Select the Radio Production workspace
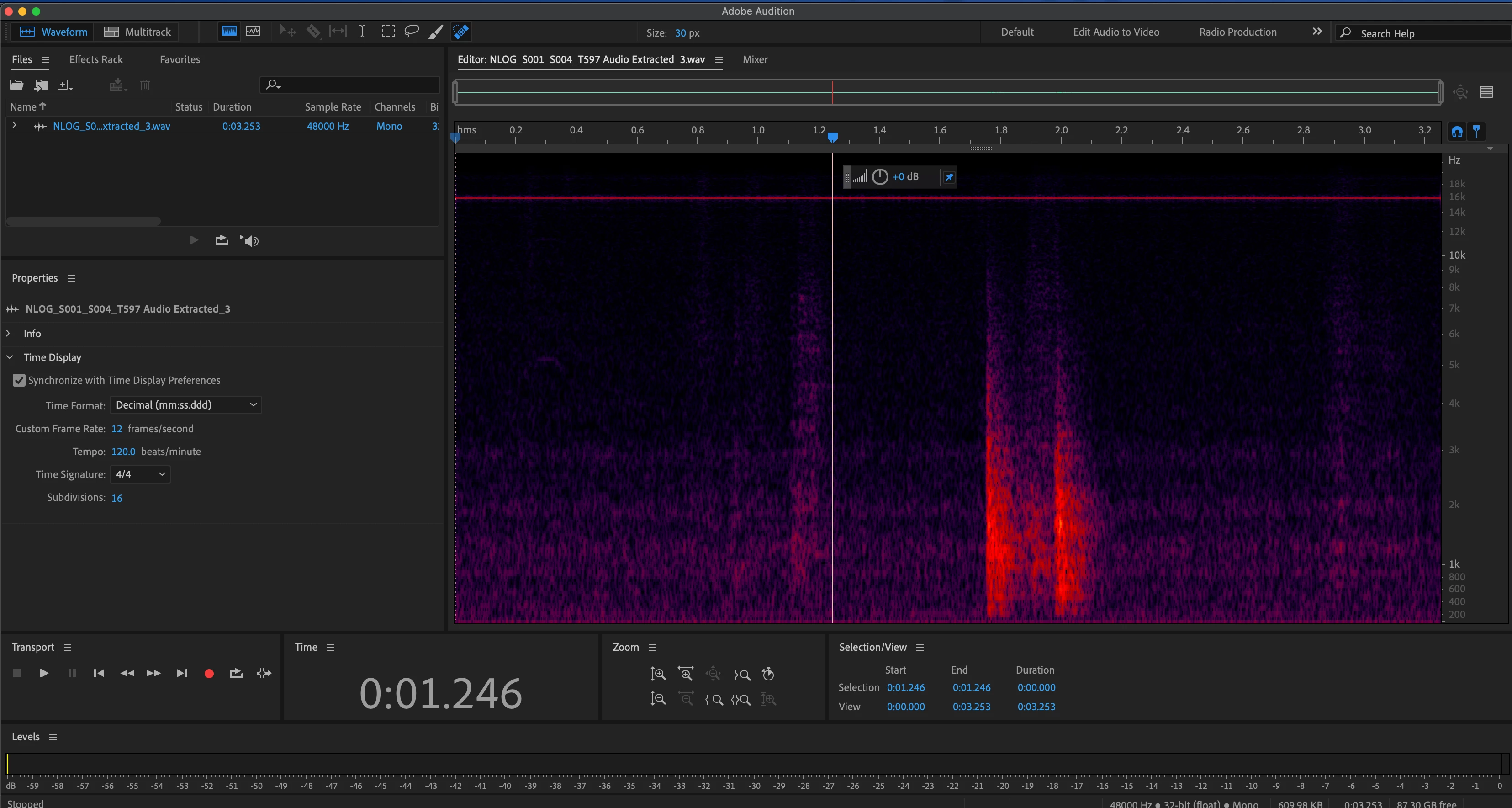The height and width of the screenshot is (808, 1512). (1237, 32)
